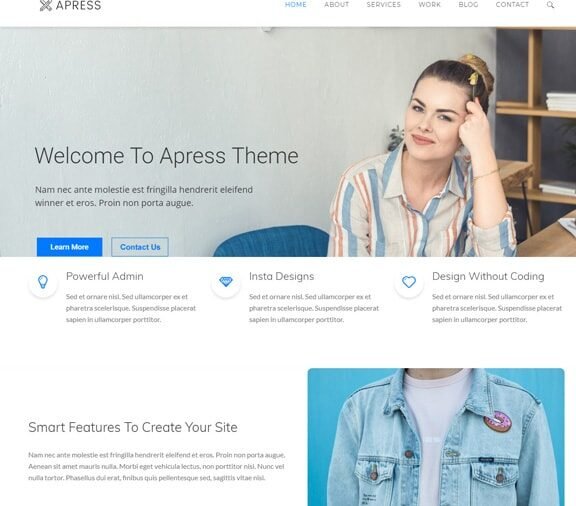The image size is (576, 506).
Task: Click the description under Design Without Coding
Action: pos(497,308)
